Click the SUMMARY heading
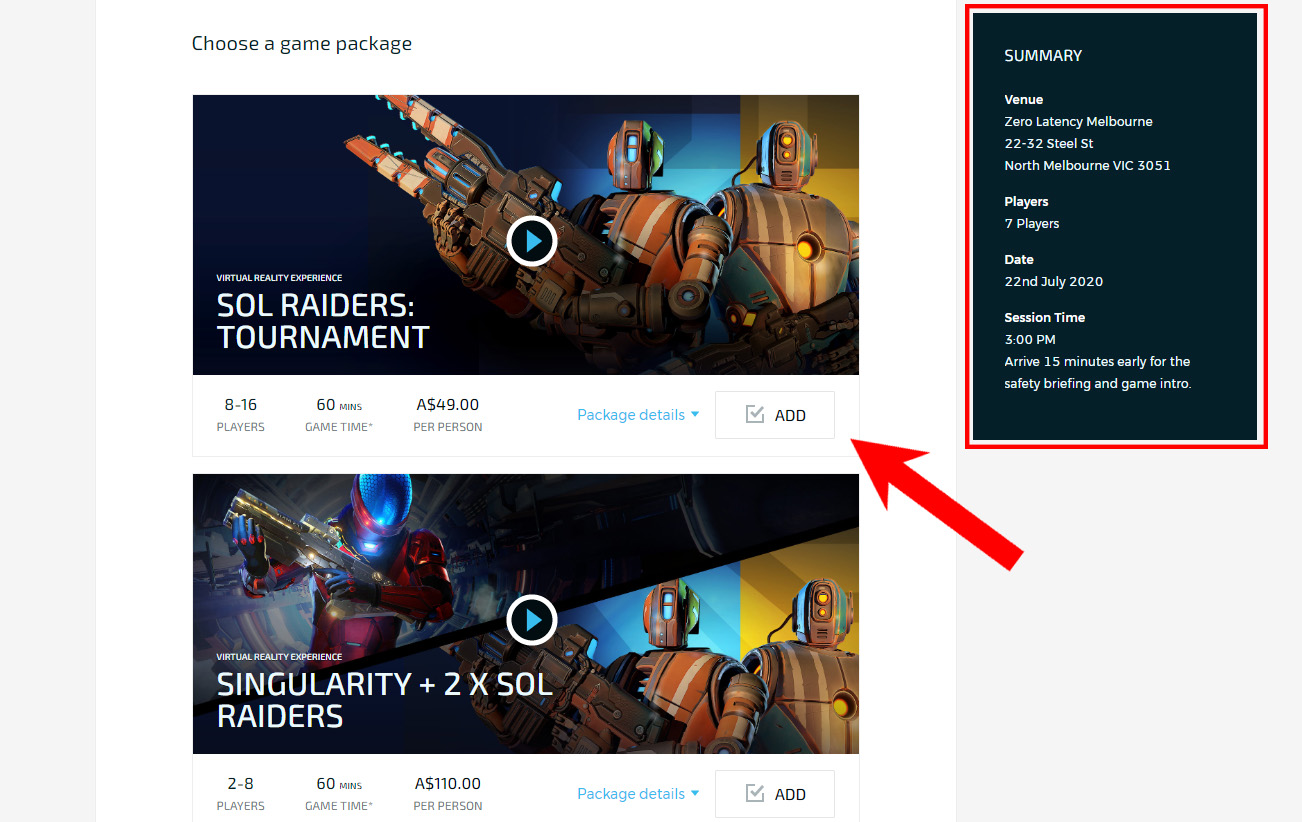The image size is (1302, 822). coord(1043,56)
